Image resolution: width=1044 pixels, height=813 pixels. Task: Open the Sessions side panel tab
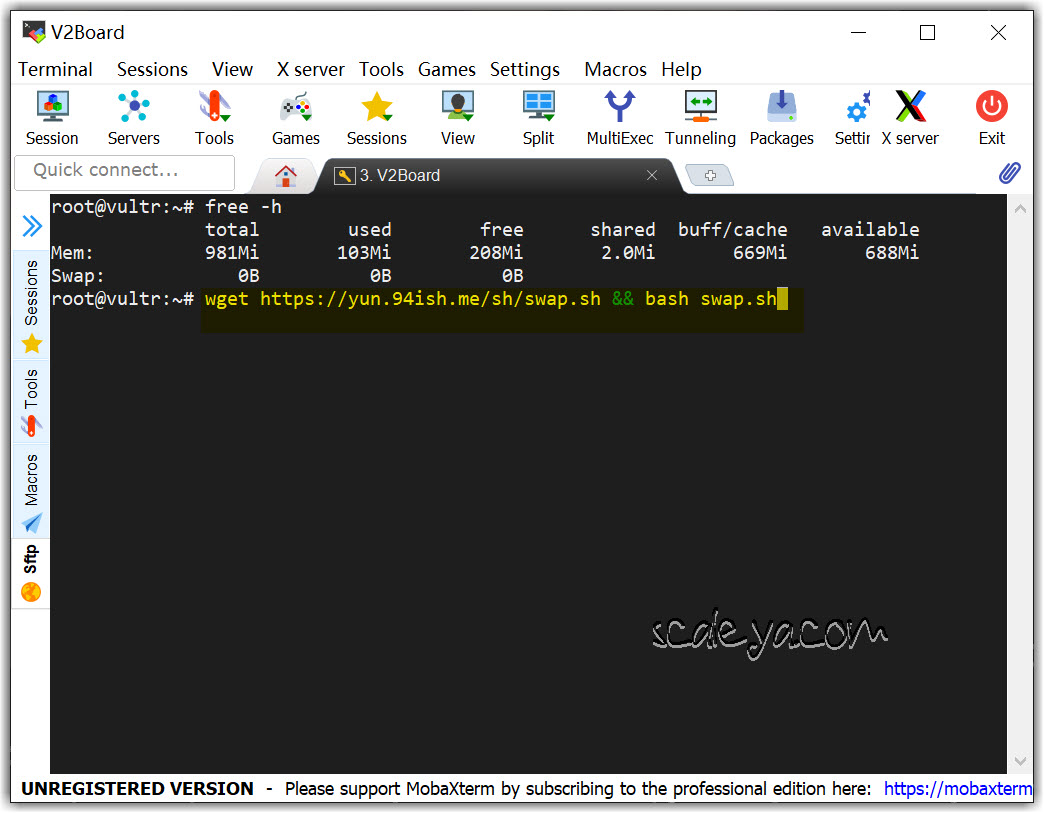[x=32, y=306]
